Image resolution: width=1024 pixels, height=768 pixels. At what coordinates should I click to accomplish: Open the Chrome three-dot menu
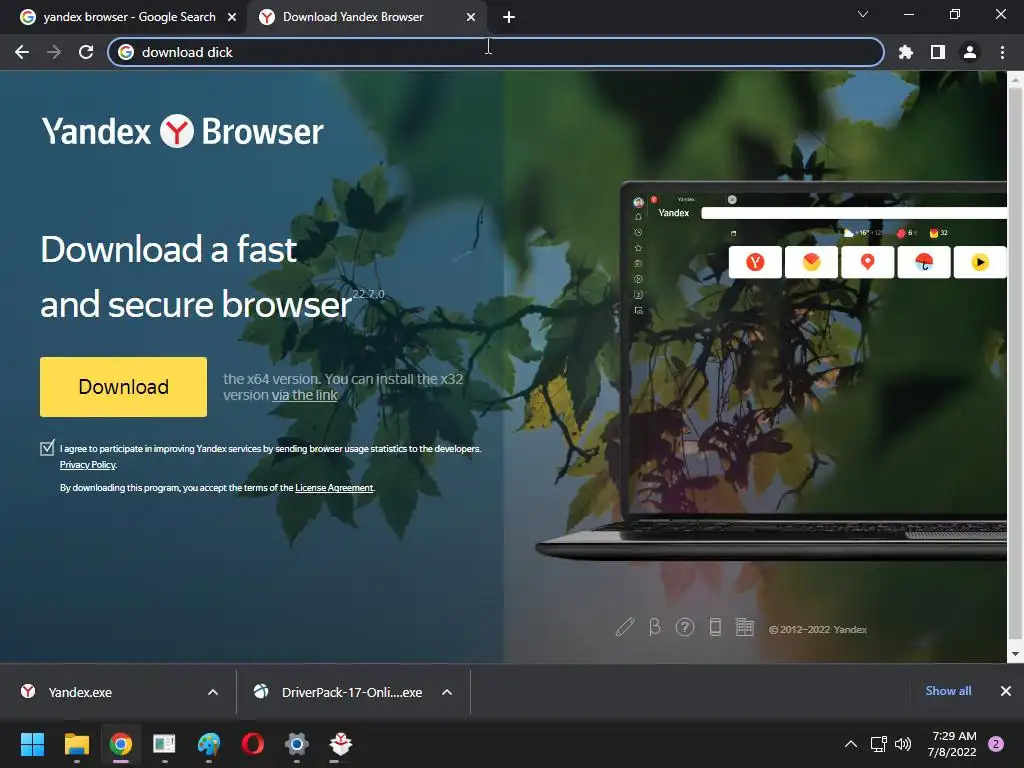[x=1002, y=52]
